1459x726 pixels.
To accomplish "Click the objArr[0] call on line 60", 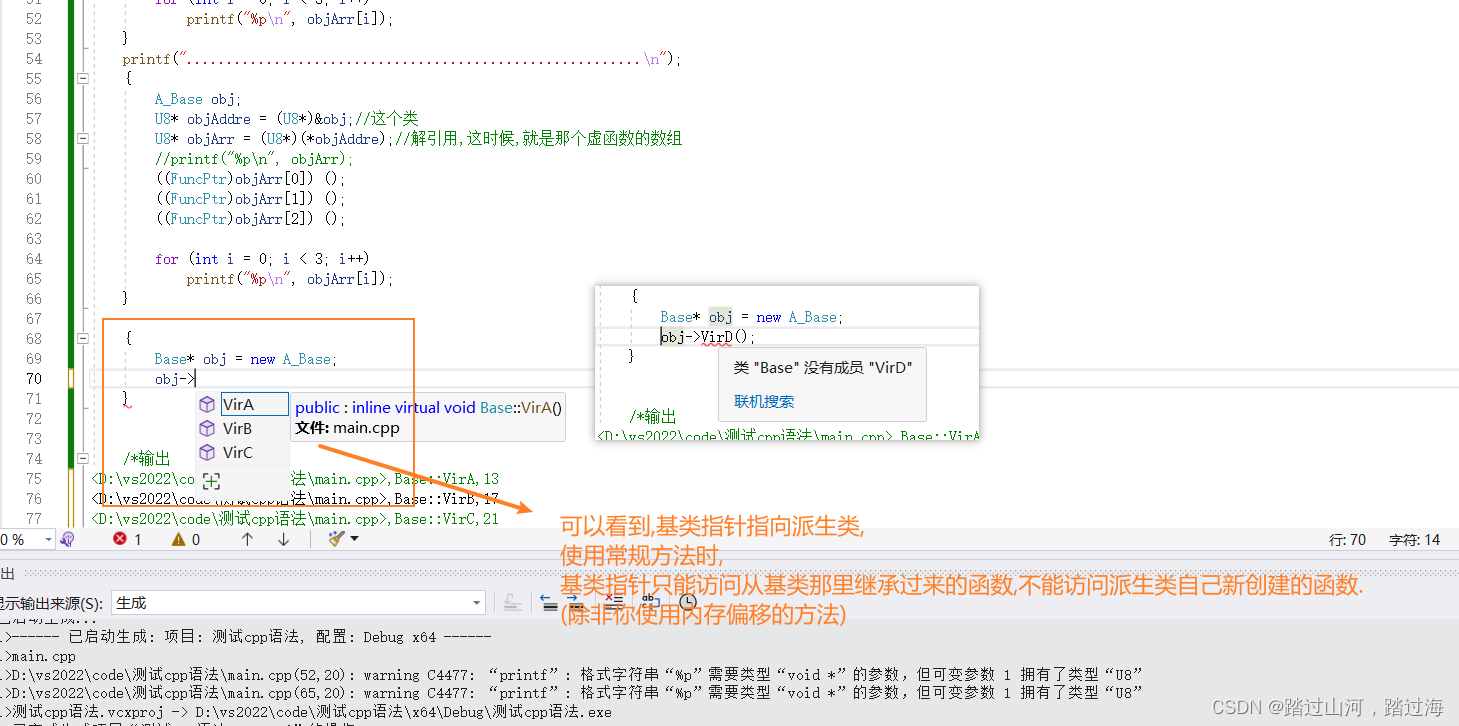I will click(x=250, y=179).
